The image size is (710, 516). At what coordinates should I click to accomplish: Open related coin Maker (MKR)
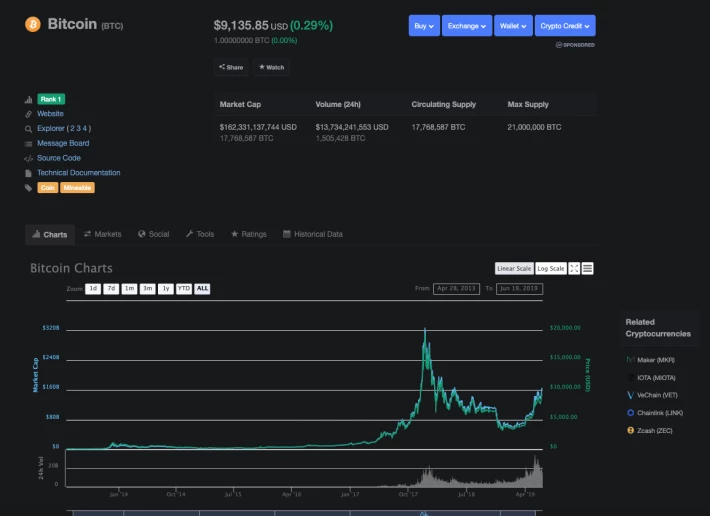tap(656, 360)
